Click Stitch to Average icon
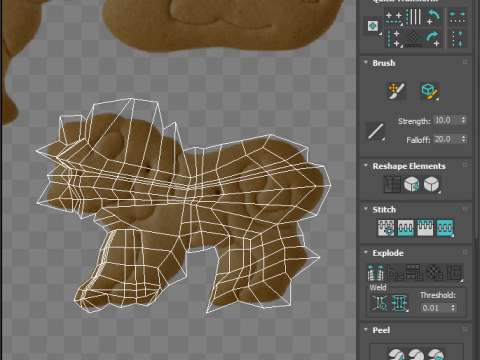 pos(405,228)
